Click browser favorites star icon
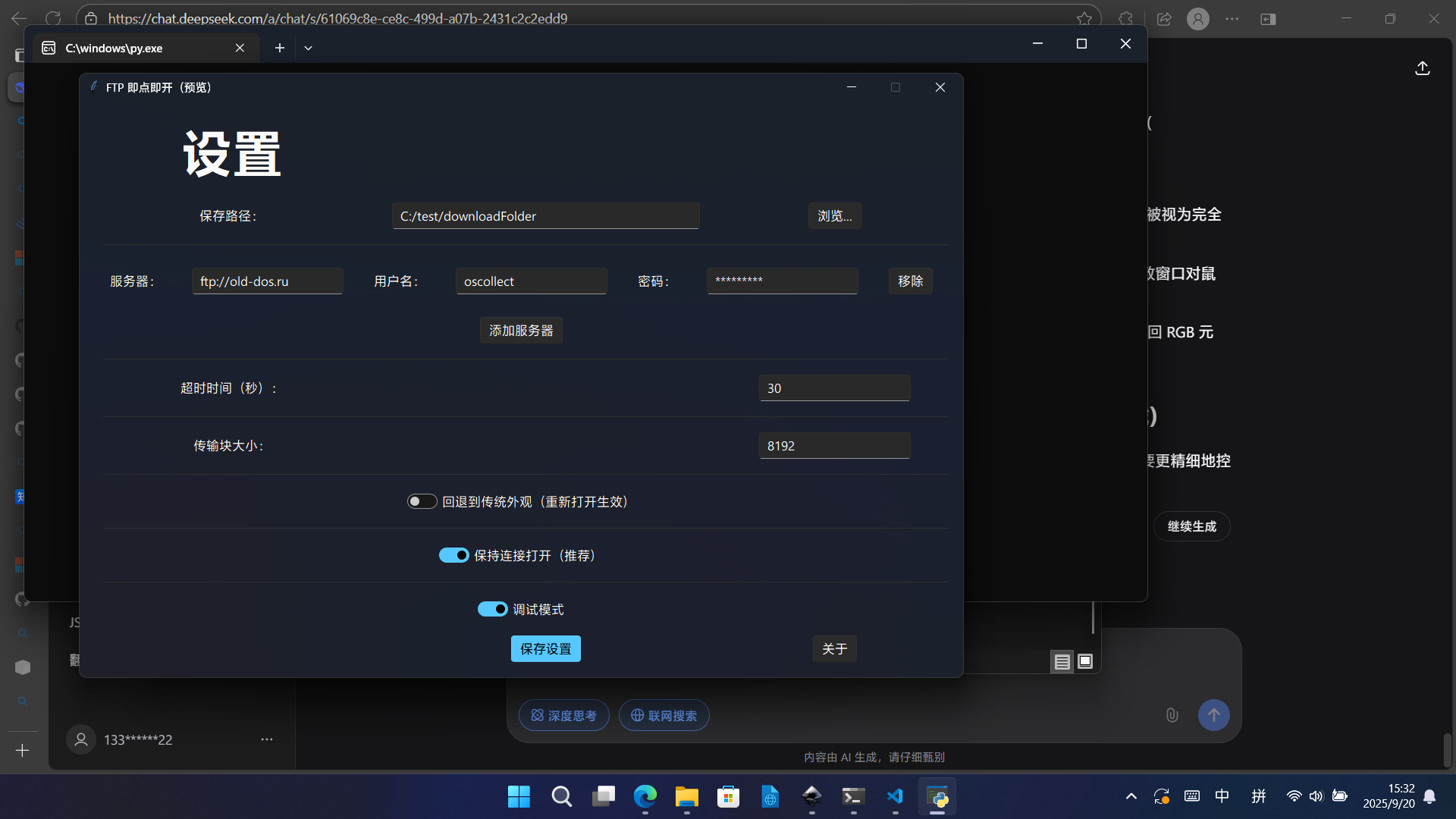The image size is (1456, 819). click(x=1084, y=18)
